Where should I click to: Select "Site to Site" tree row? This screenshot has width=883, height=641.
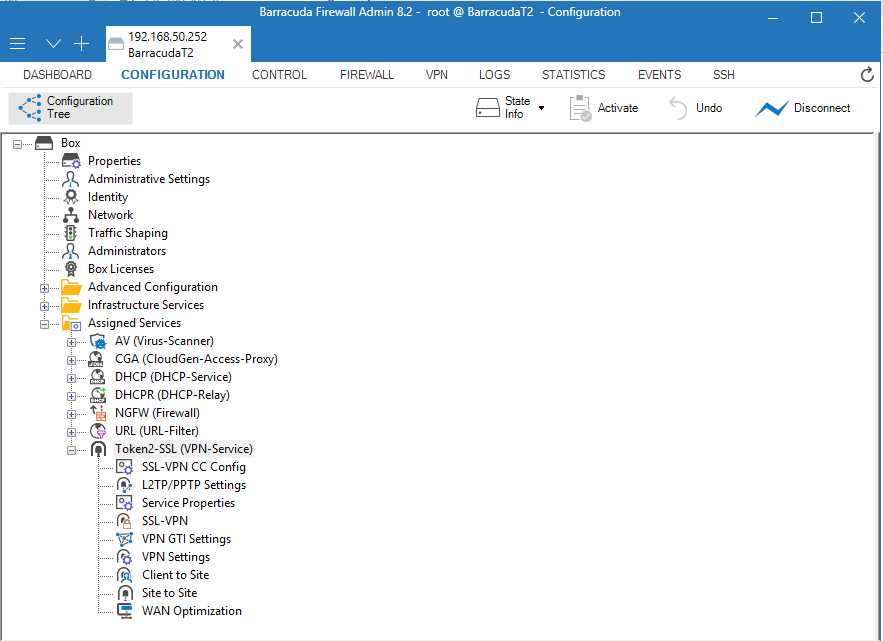(170, 593)
